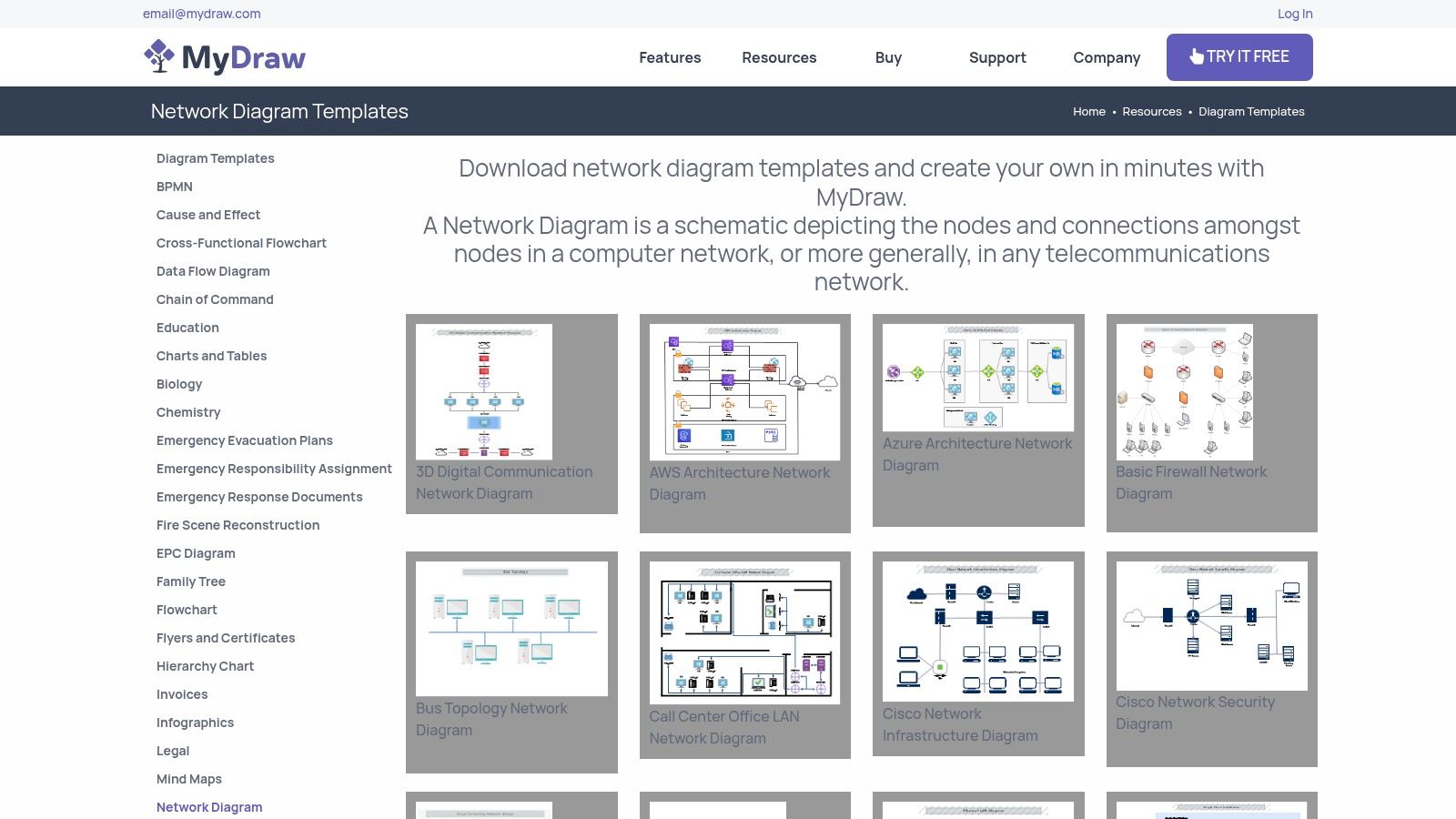Go to Home breadcrumb
1456x819 pixels.
tap(1089, 112)
